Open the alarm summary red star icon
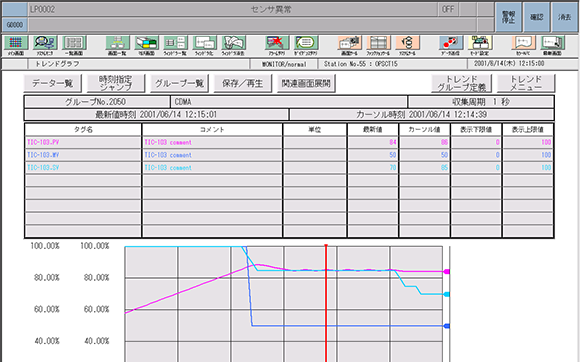580x362 pixels. point(277,43)
